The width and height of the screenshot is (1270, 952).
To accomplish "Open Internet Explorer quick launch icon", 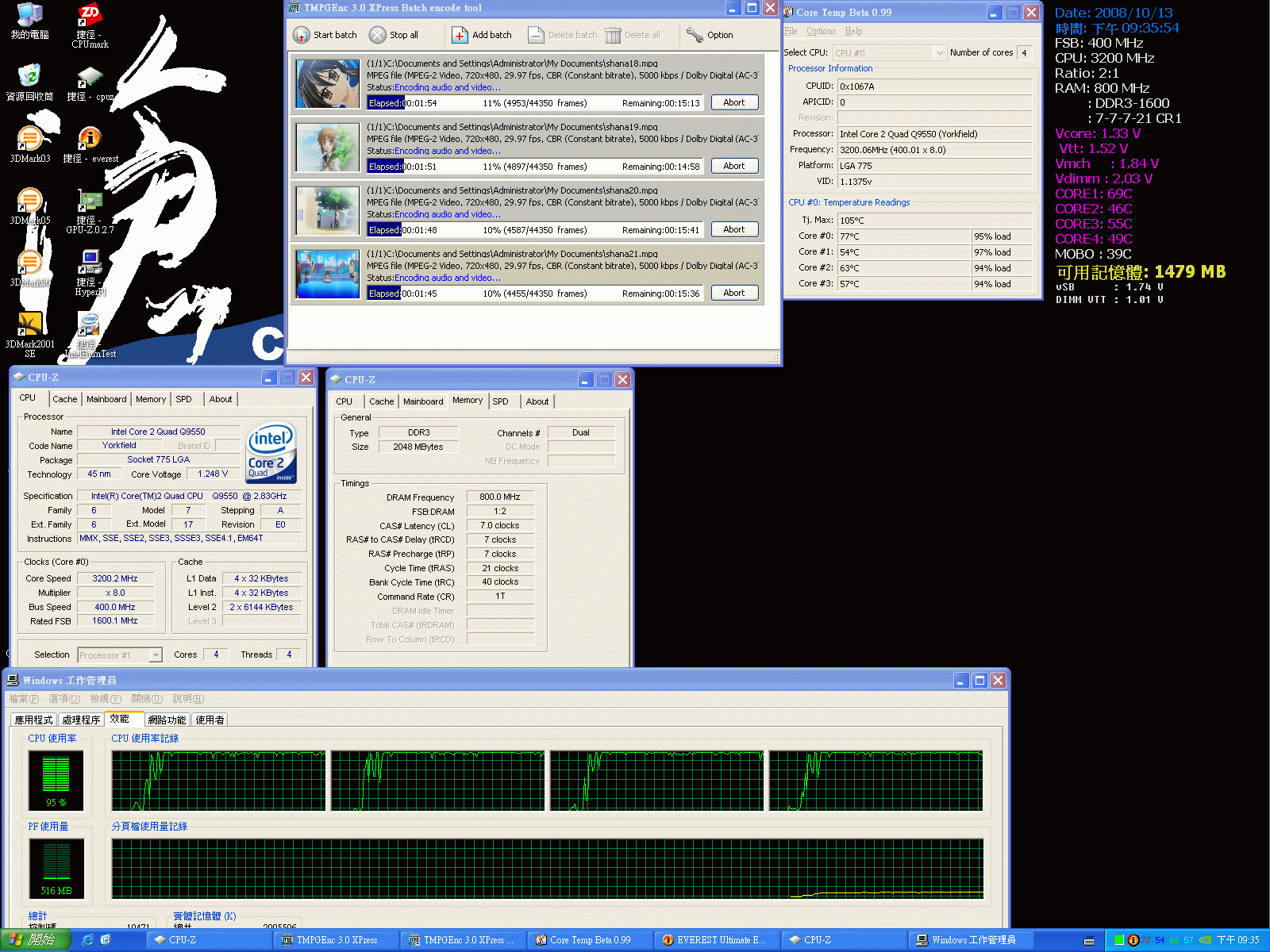I will point(87,940).
